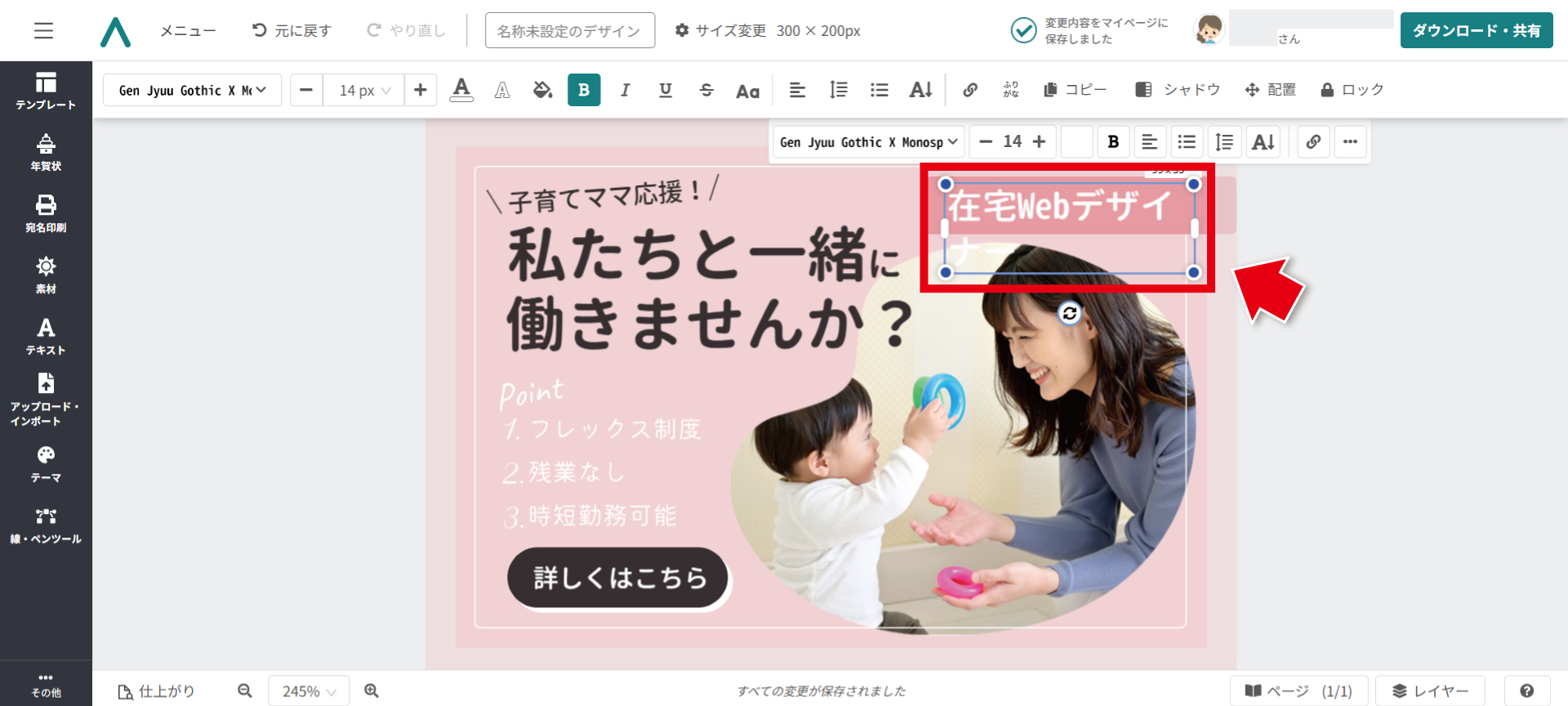Toggle italic formatting
The height and width of the screenshot is (706, 1568).
625,90
